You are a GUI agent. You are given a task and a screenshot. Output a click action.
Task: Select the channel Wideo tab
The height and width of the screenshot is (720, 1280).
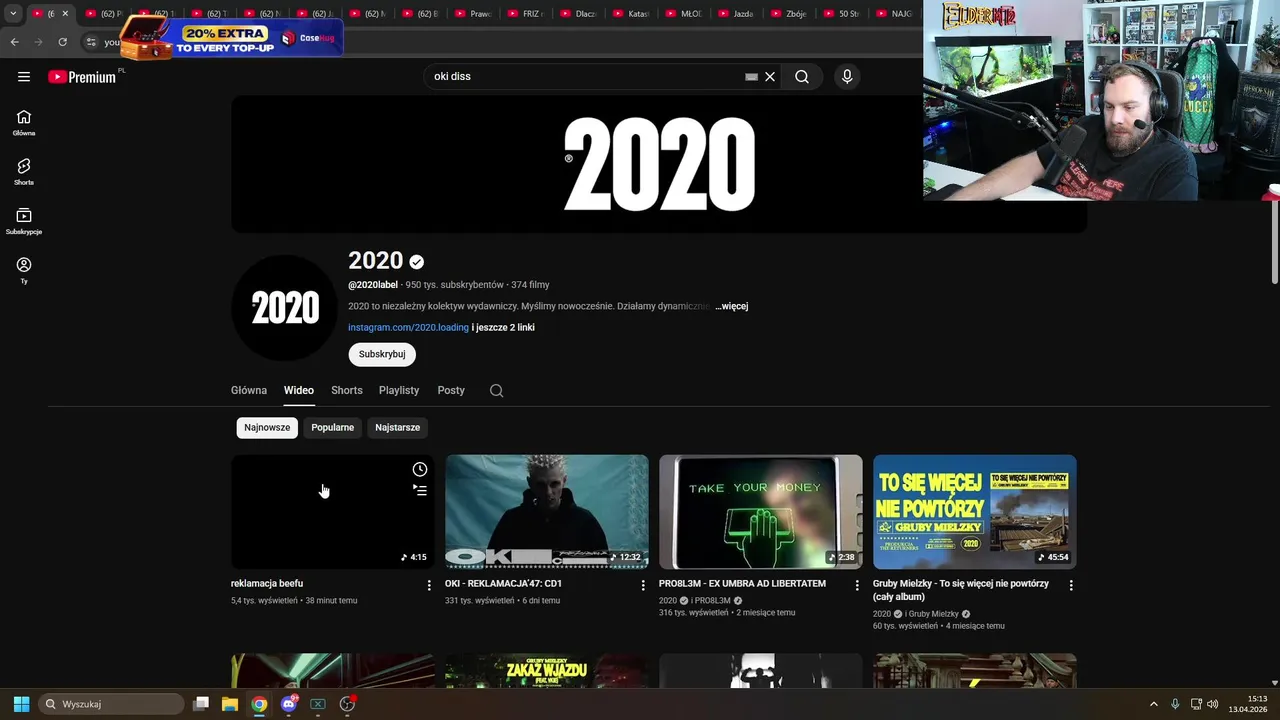click(x=298, y=390)
